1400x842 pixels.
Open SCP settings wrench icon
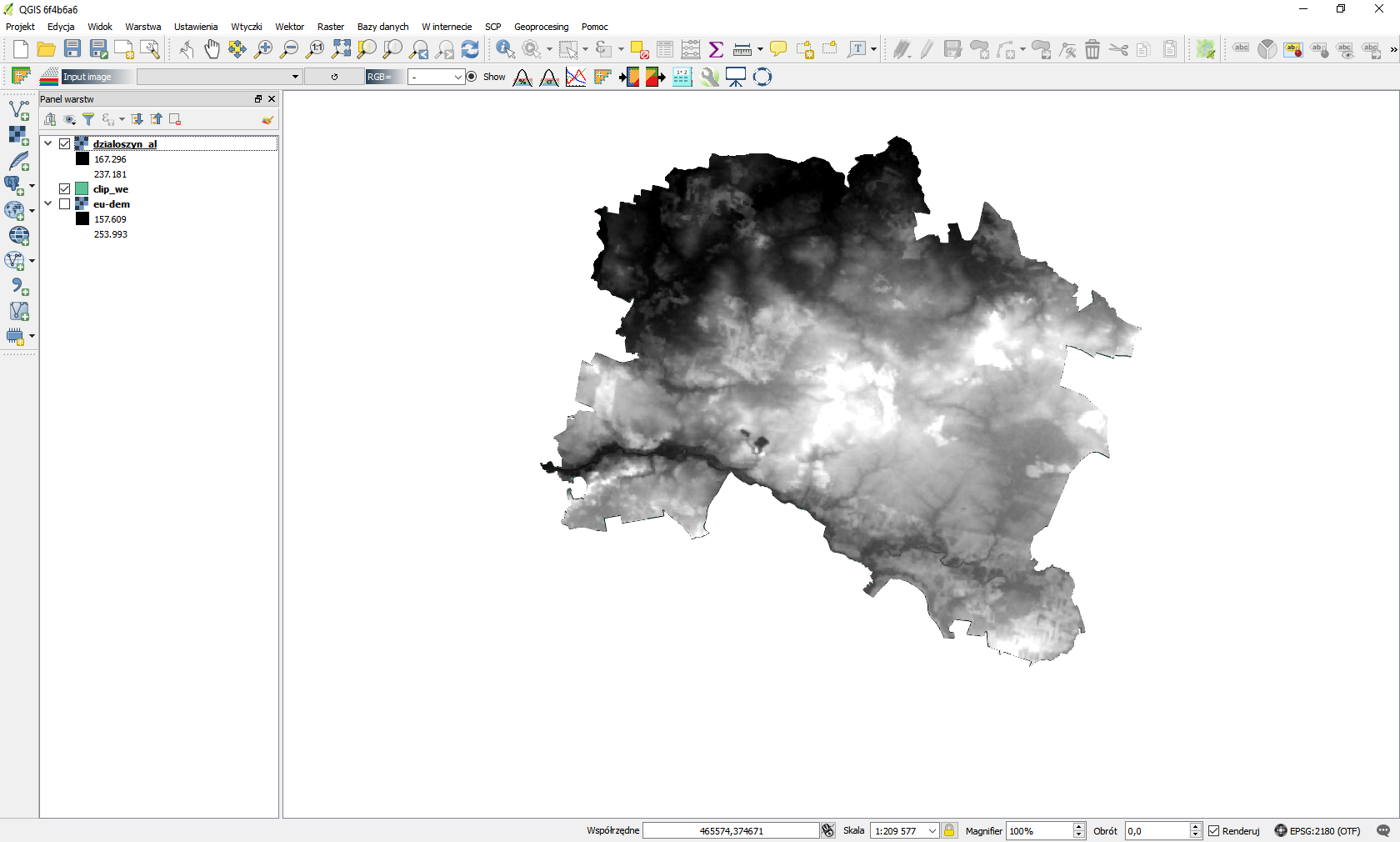tap(709, 77)
